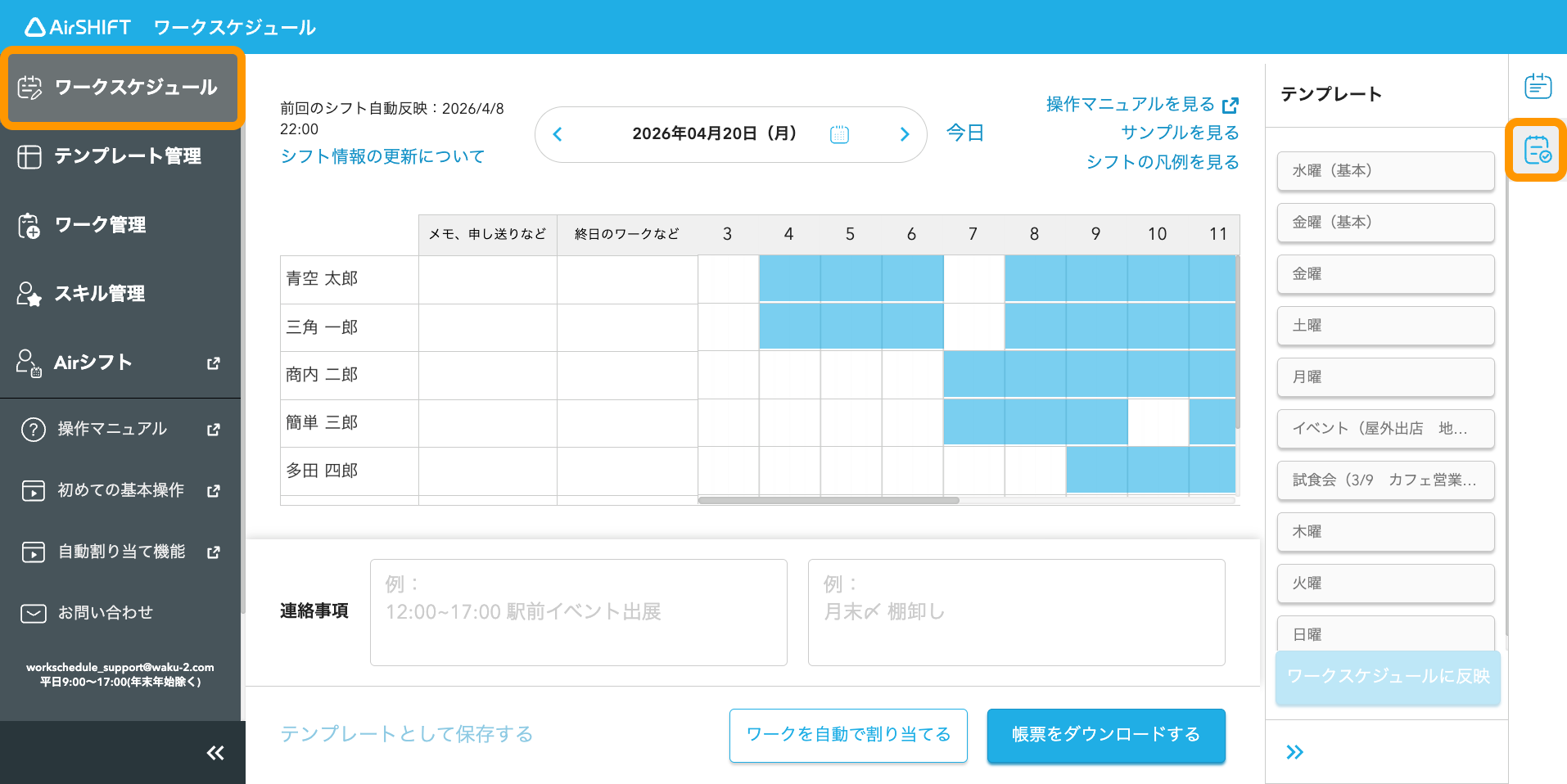Click the envelope icon for お問い合わせ
The image size is (1567, 784).
point(34,614)
